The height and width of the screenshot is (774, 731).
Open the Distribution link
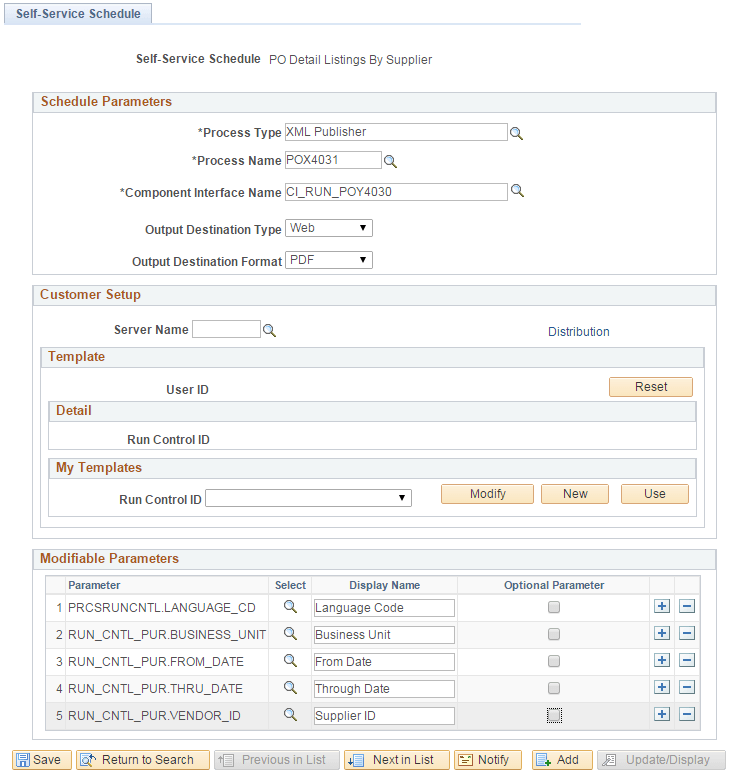578,332
